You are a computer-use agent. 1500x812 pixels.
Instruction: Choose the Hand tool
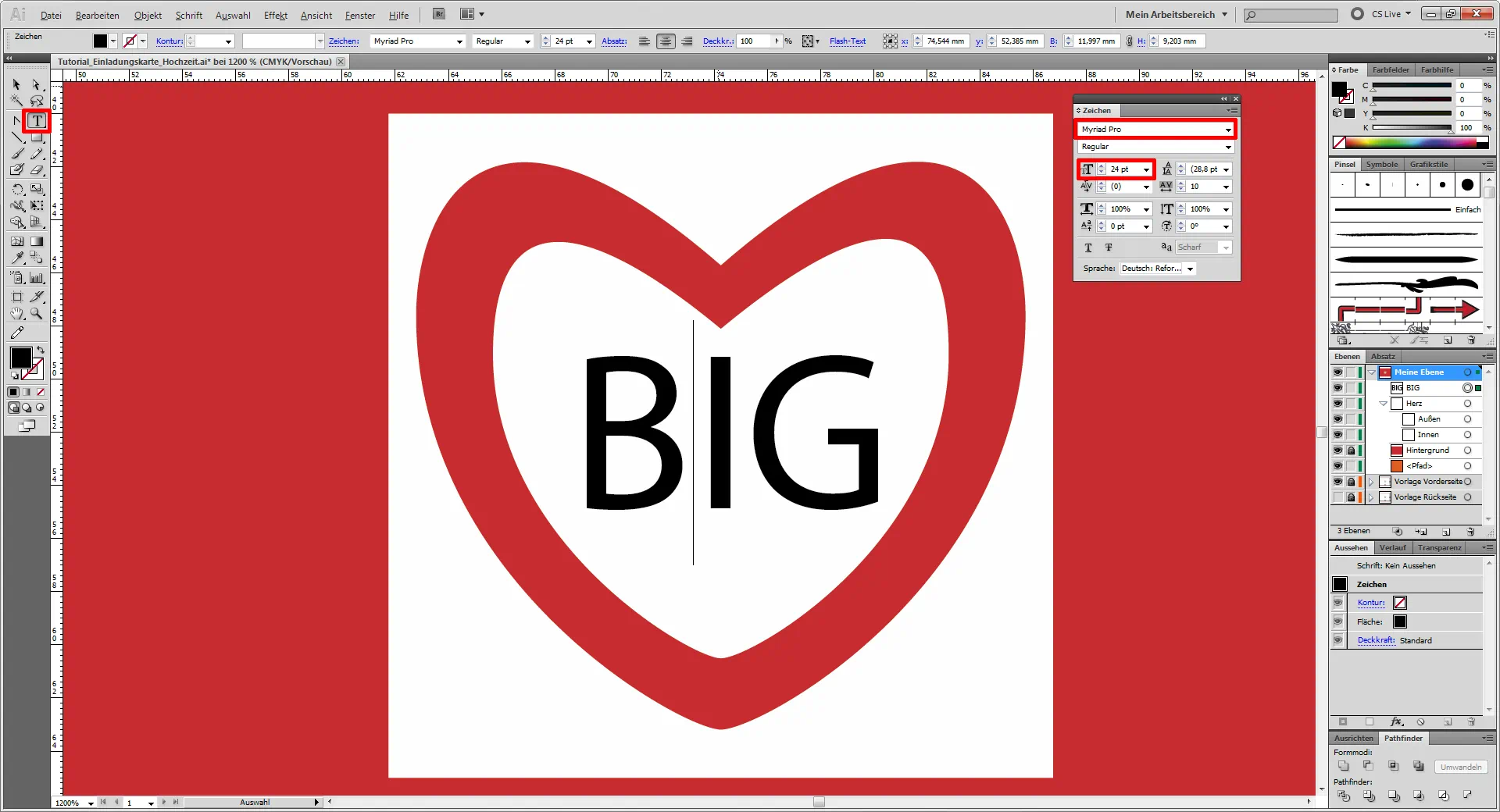coord(17,314)
